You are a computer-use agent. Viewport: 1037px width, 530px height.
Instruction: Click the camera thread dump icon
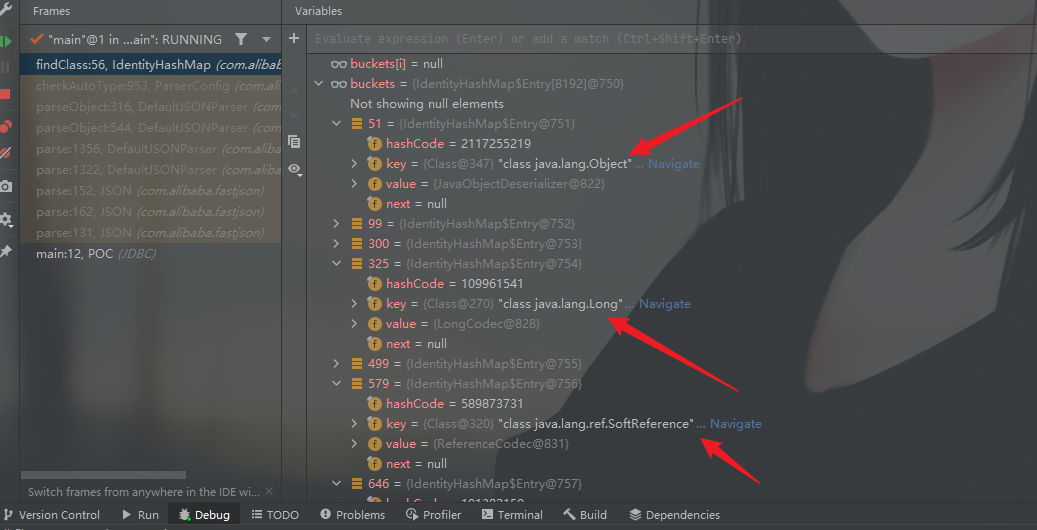5,186
